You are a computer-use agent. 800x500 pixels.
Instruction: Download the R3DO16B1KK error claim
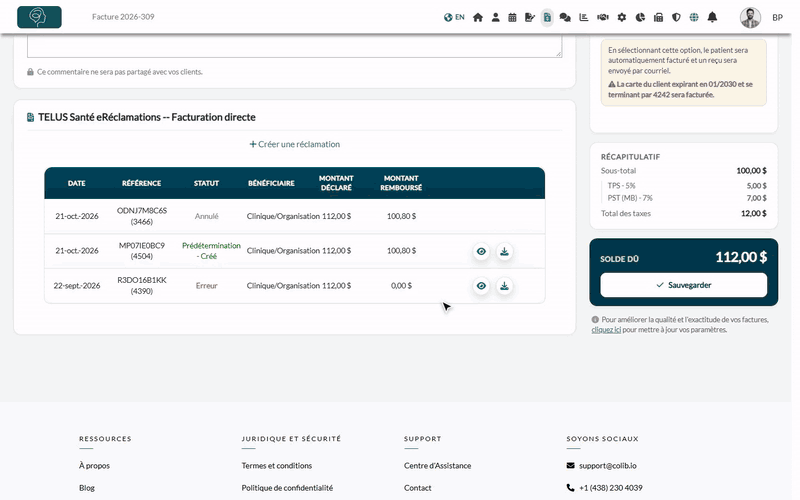pos(504,286)
